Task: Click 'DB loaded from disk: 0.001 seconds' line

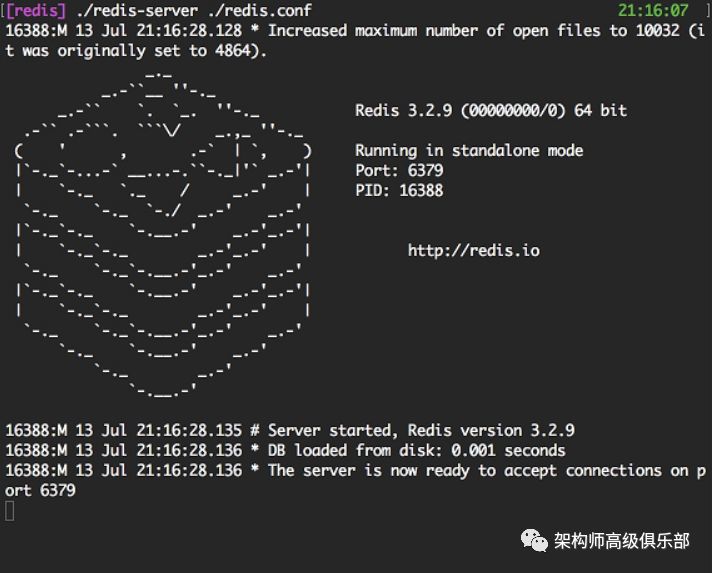Action: pyautogui.click(x=285, y=450)
